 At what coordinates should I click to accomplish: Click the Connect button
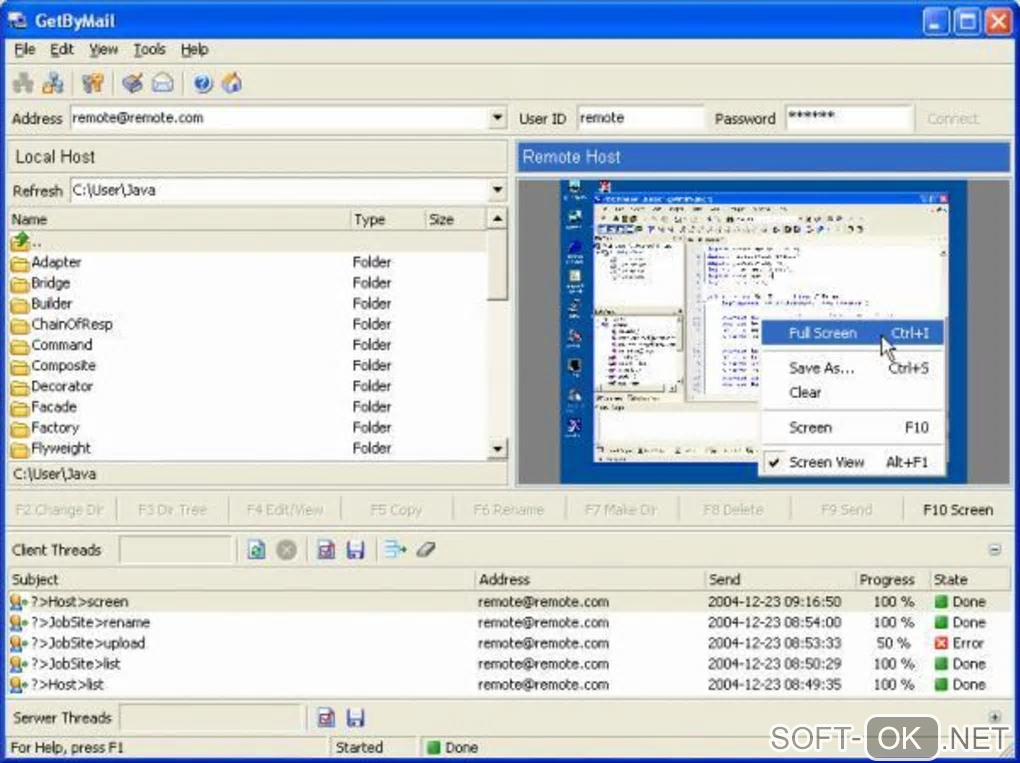pyautogui.click(x=952, y=119)
